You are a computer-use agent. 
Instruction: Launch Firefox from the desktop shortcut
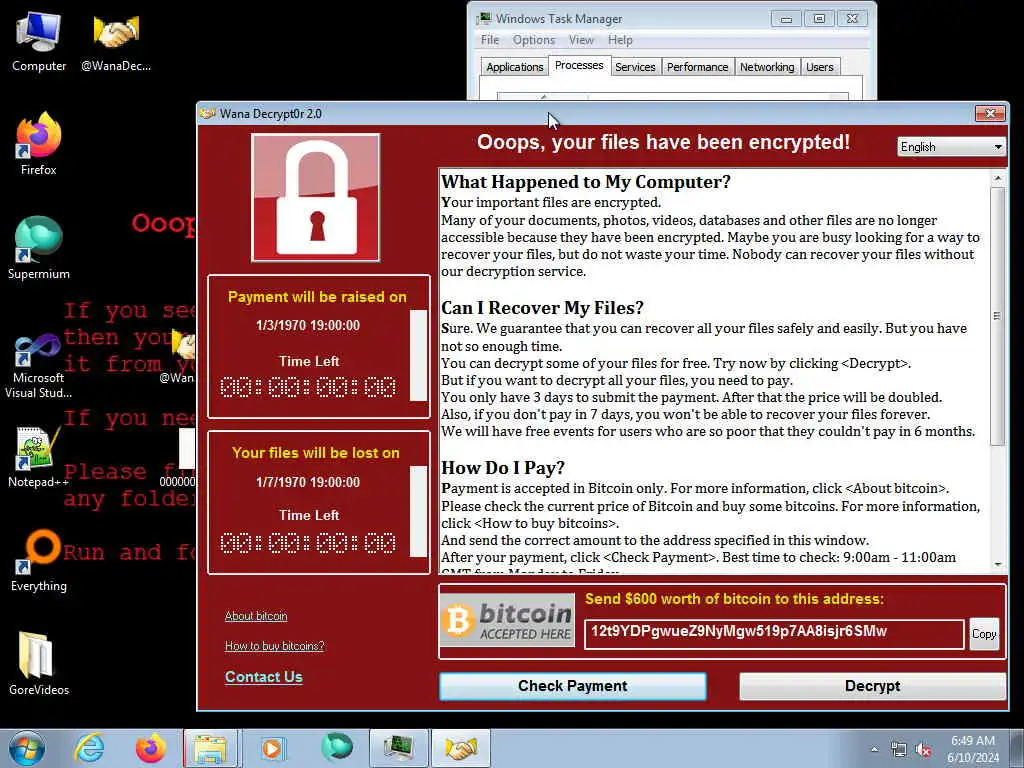(x=39, y=144)
